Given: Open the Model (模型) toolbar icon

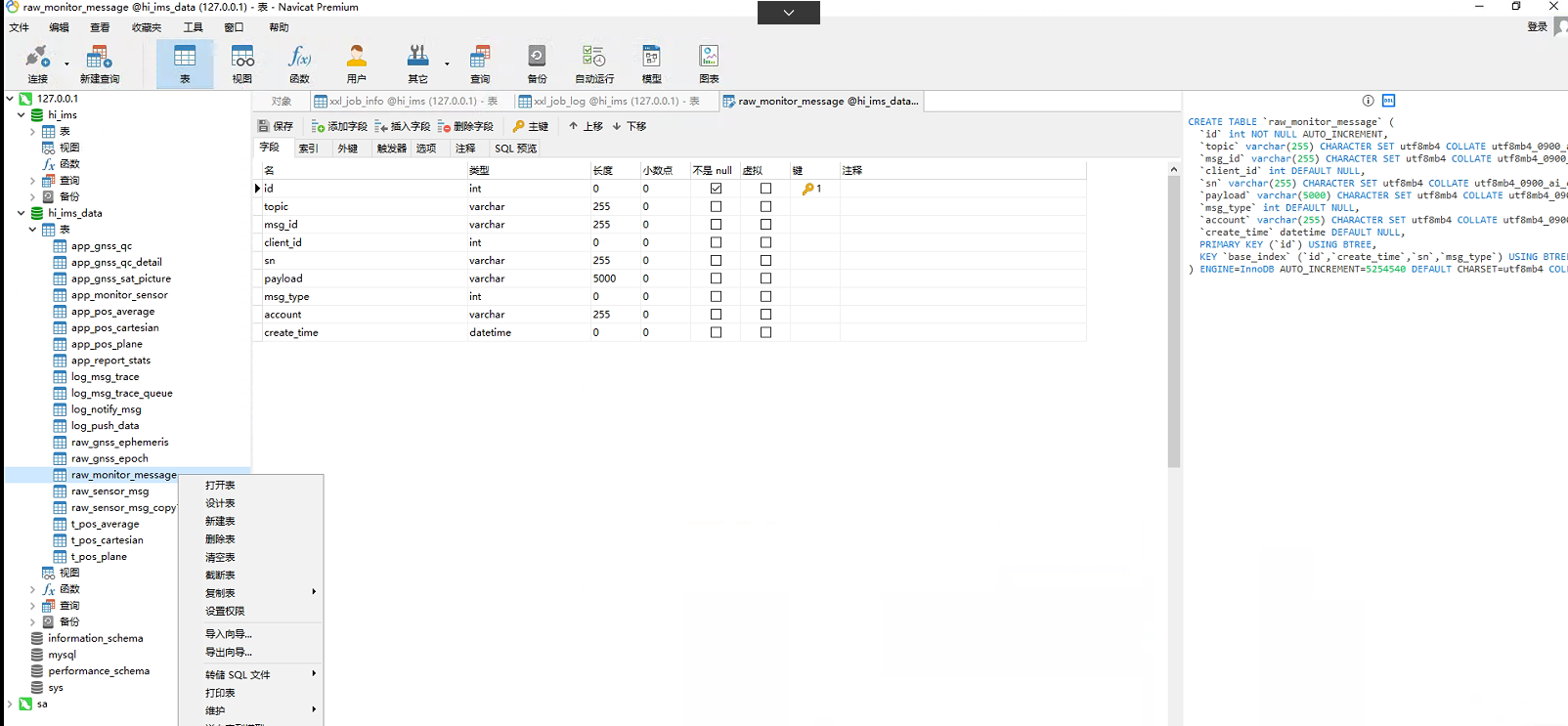Looking at the screenshot, I should (651, 64).
